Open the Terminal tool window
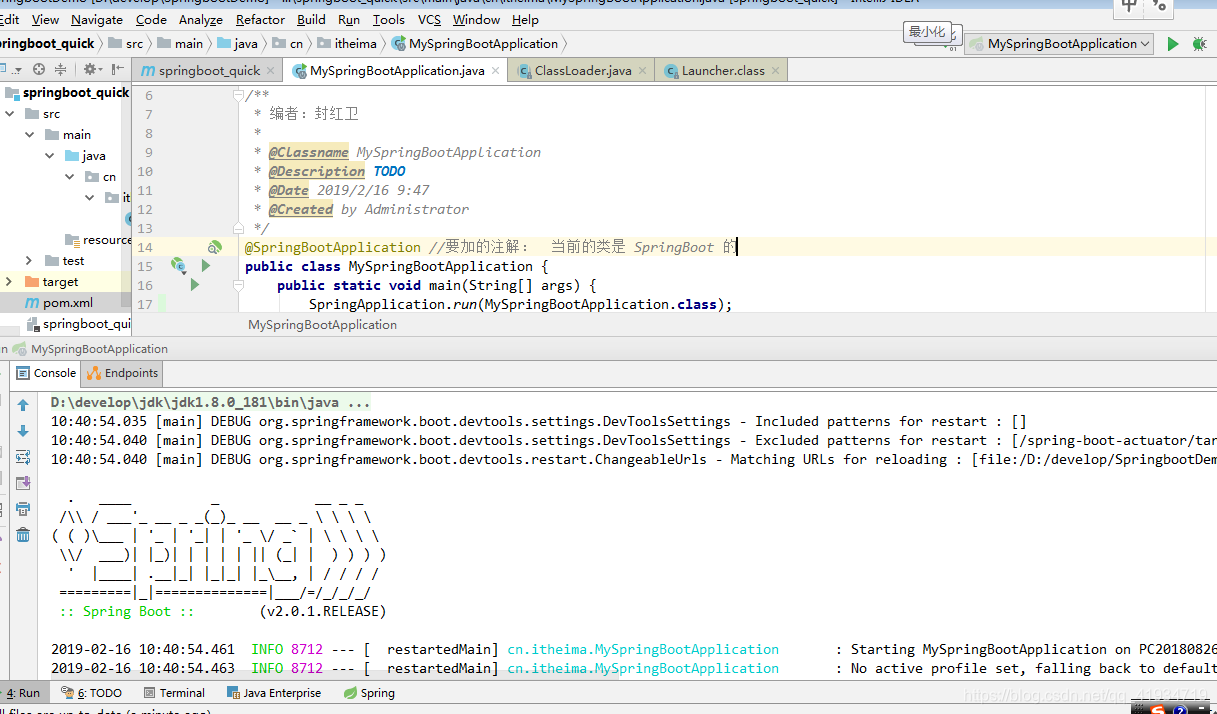This screenshot has width=1217, height=714. [x=174, y=692]
